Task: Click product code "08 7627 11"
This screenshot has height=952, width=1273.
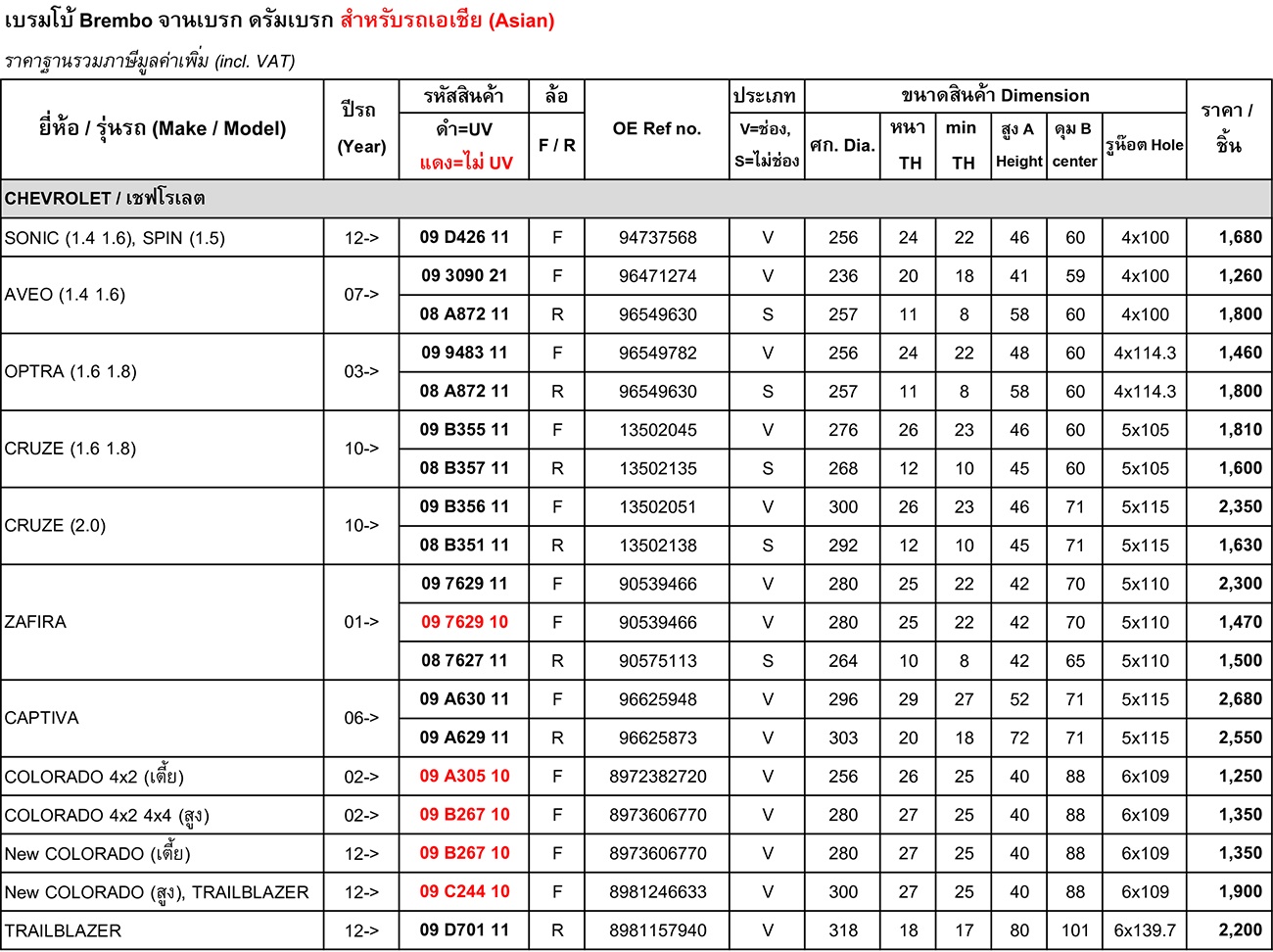Action: (x=465, y=660)
